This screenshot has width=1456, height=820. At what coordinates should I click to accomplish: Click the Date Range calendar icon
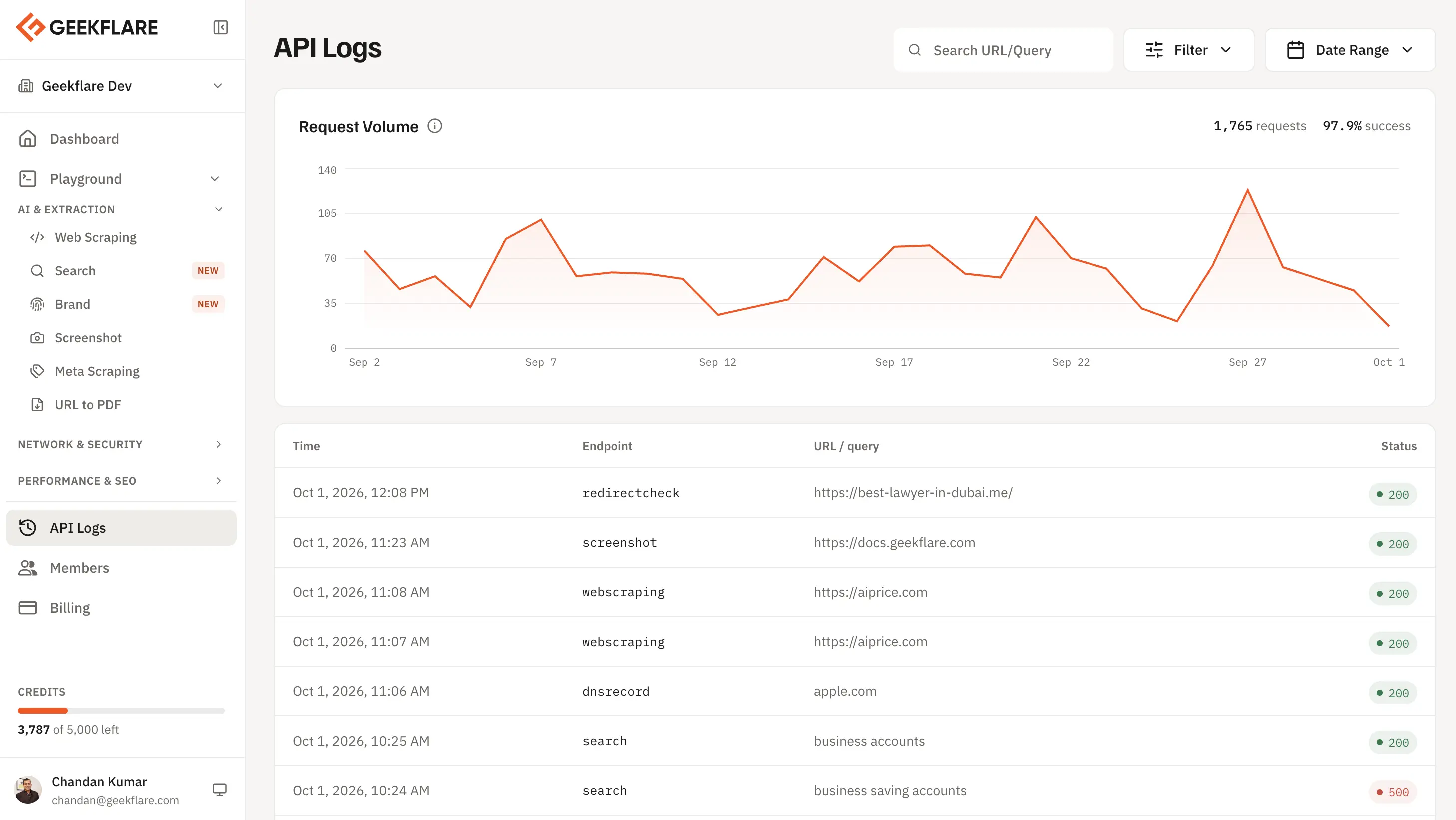(1296, 50)
